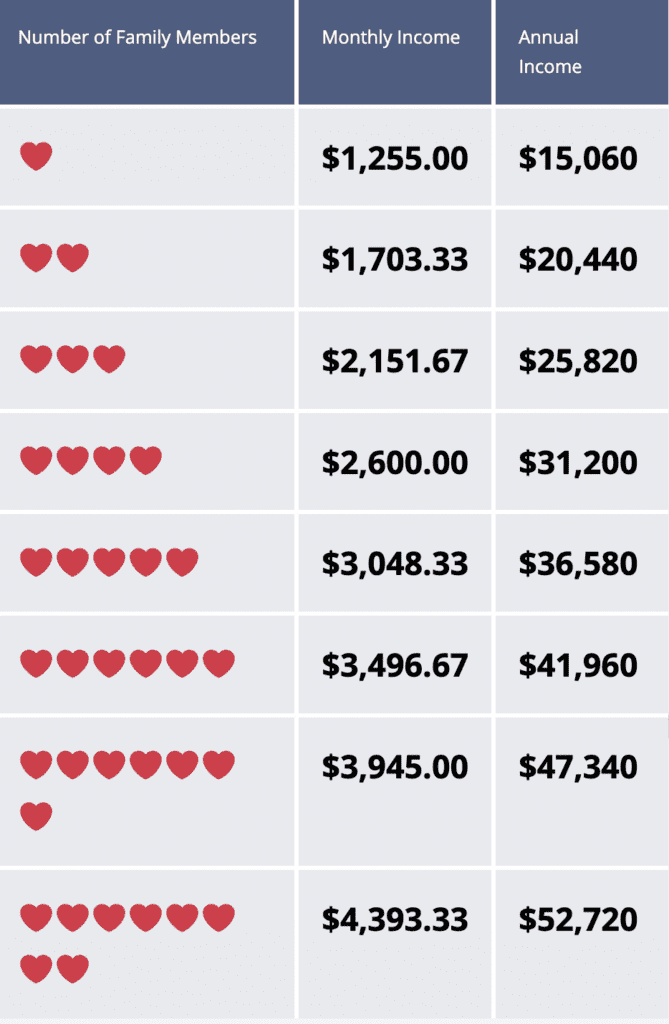Click the $47,340 annual income value

(x=578, y=767)
